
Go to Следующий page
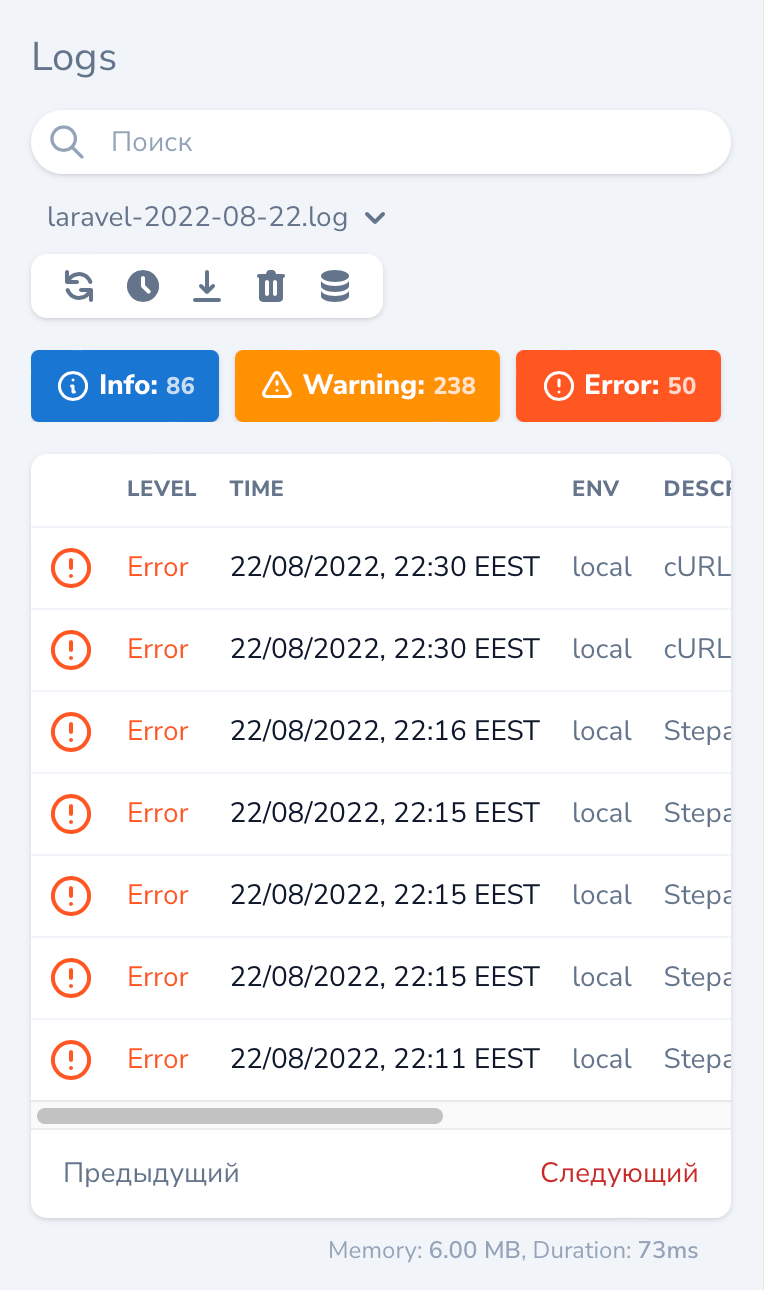[619, 1173]
